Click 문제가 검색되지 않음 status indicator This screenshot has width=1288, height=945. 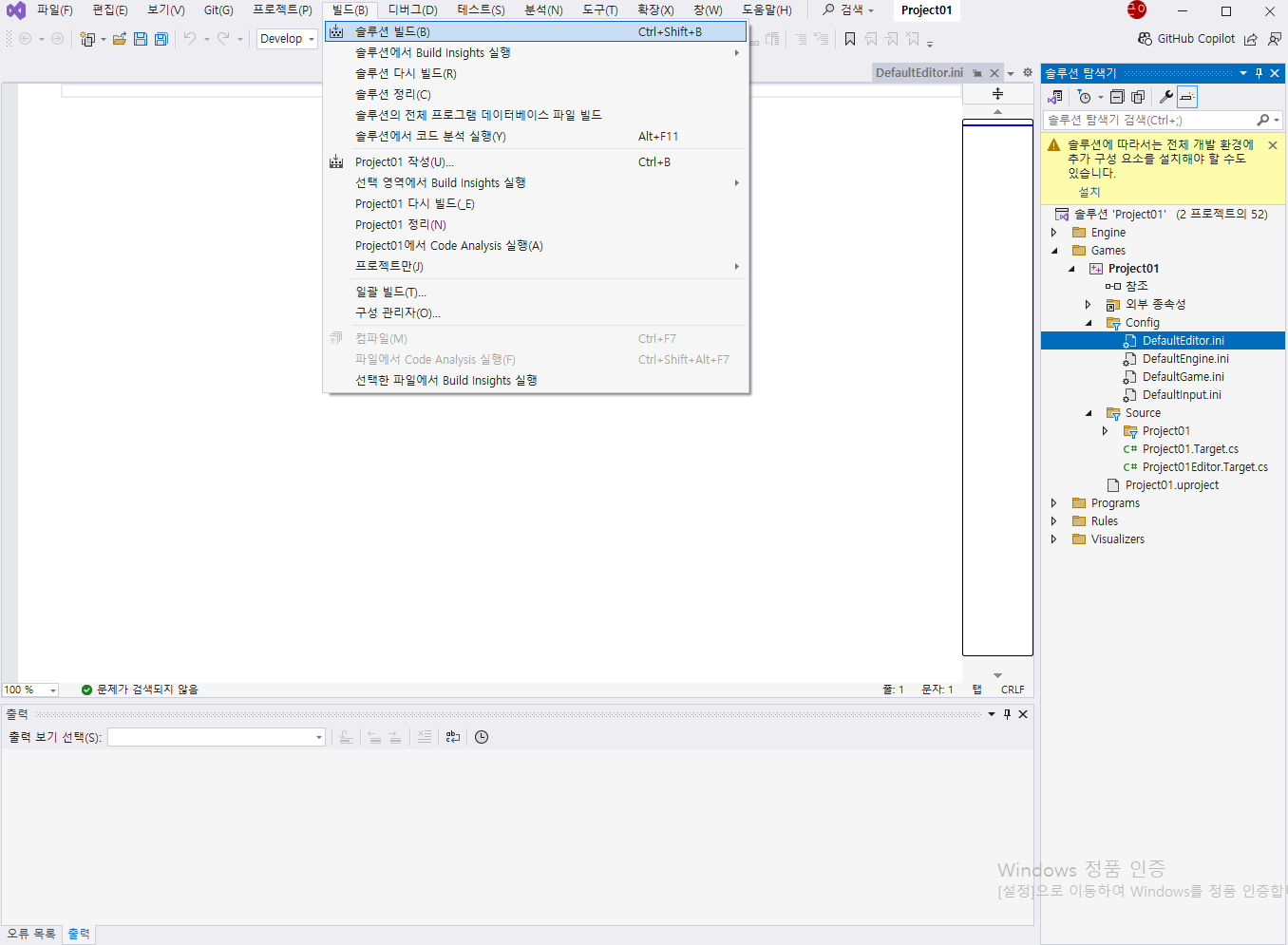(x=140, y=690)
